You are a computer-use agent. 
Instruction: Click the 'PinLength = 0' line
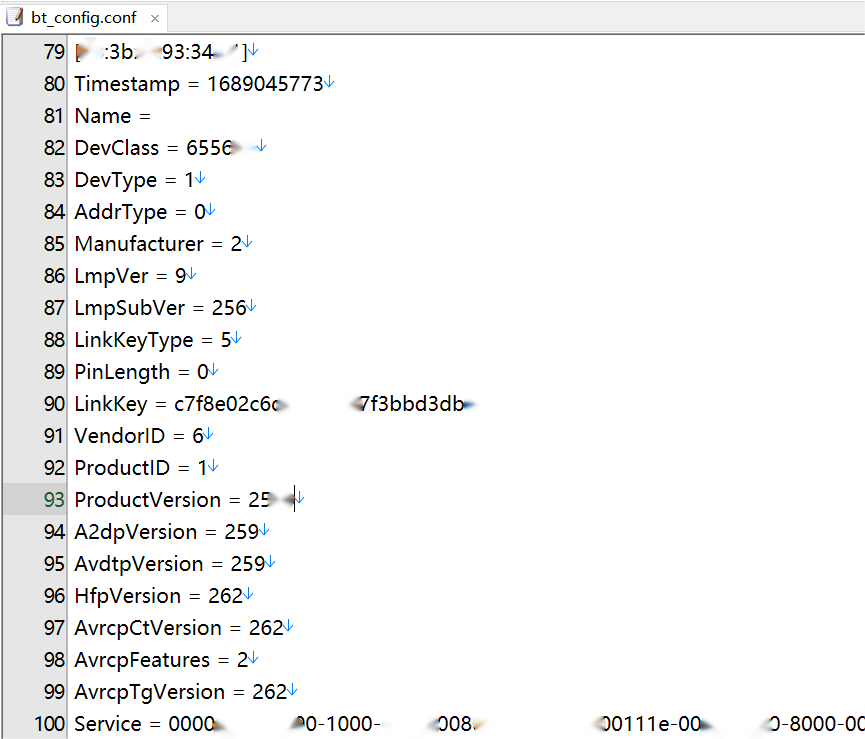click(141, 372)
